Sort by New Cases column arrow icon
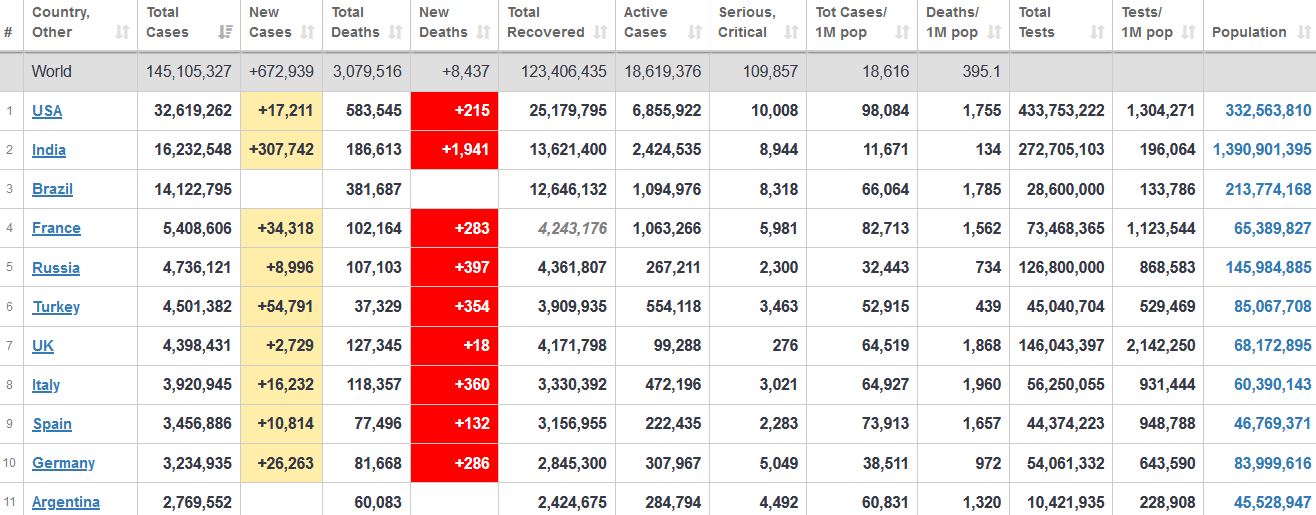1316x515 pixels. pos(308,32)
